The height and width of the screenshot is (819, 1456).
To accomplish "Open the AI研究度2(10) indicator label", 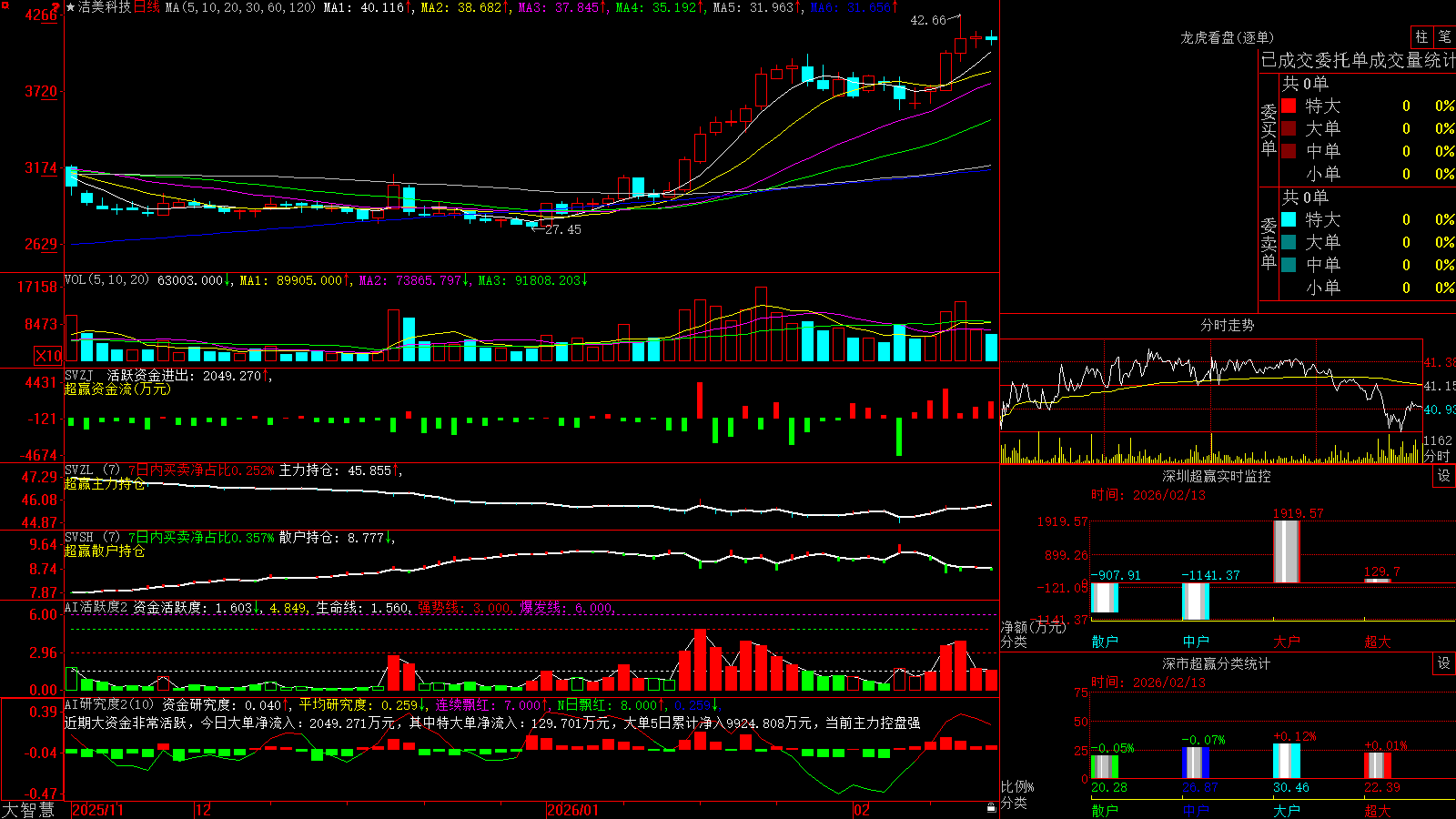I will coord(110,704).
